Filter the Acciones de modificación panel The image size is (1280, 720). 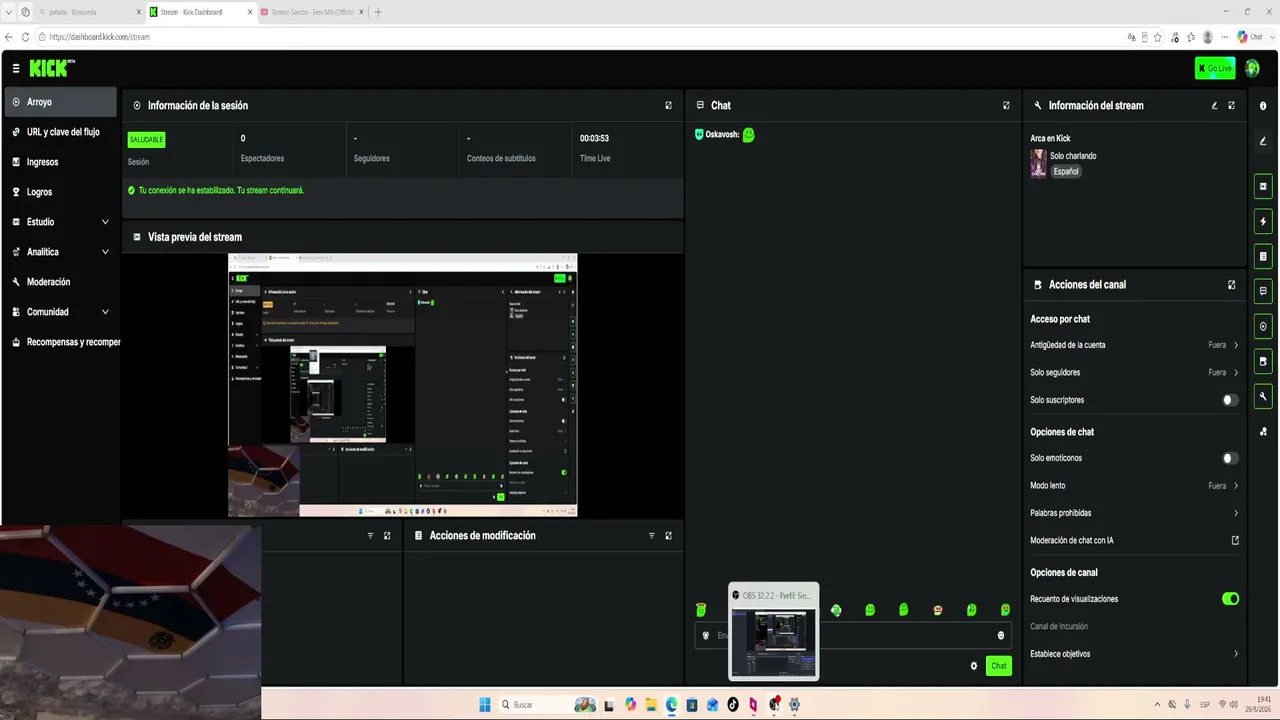tap(652, 536)
